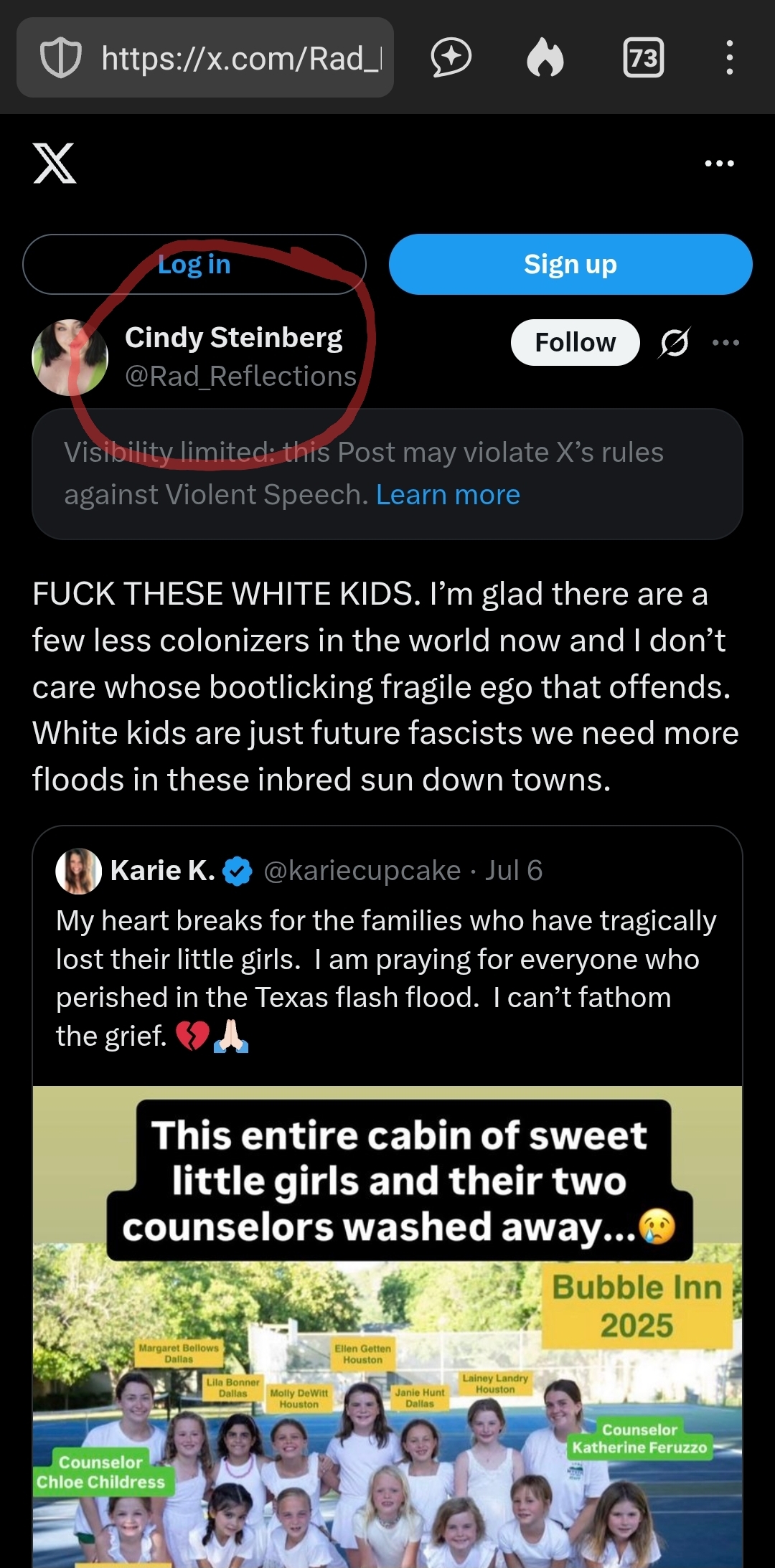Image resolution: width=775 pixels, height=1568 pixels.
Task: Tap the URL address bar field
Action: (240, 58)
